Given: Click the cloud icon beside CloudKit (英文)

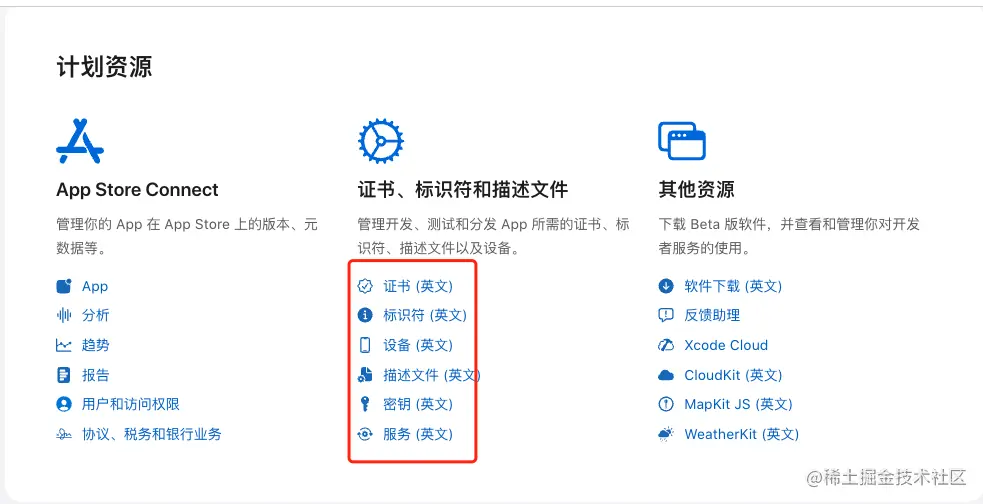Looking at the screenshot, I should (x=666, y=375).
